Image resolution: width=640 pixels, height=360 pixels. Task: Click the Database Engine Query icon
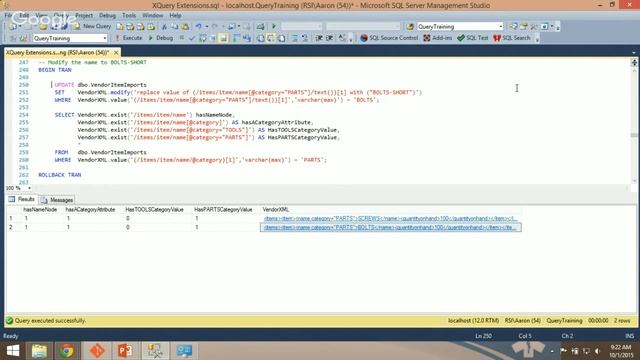click(x=120, y=27)
